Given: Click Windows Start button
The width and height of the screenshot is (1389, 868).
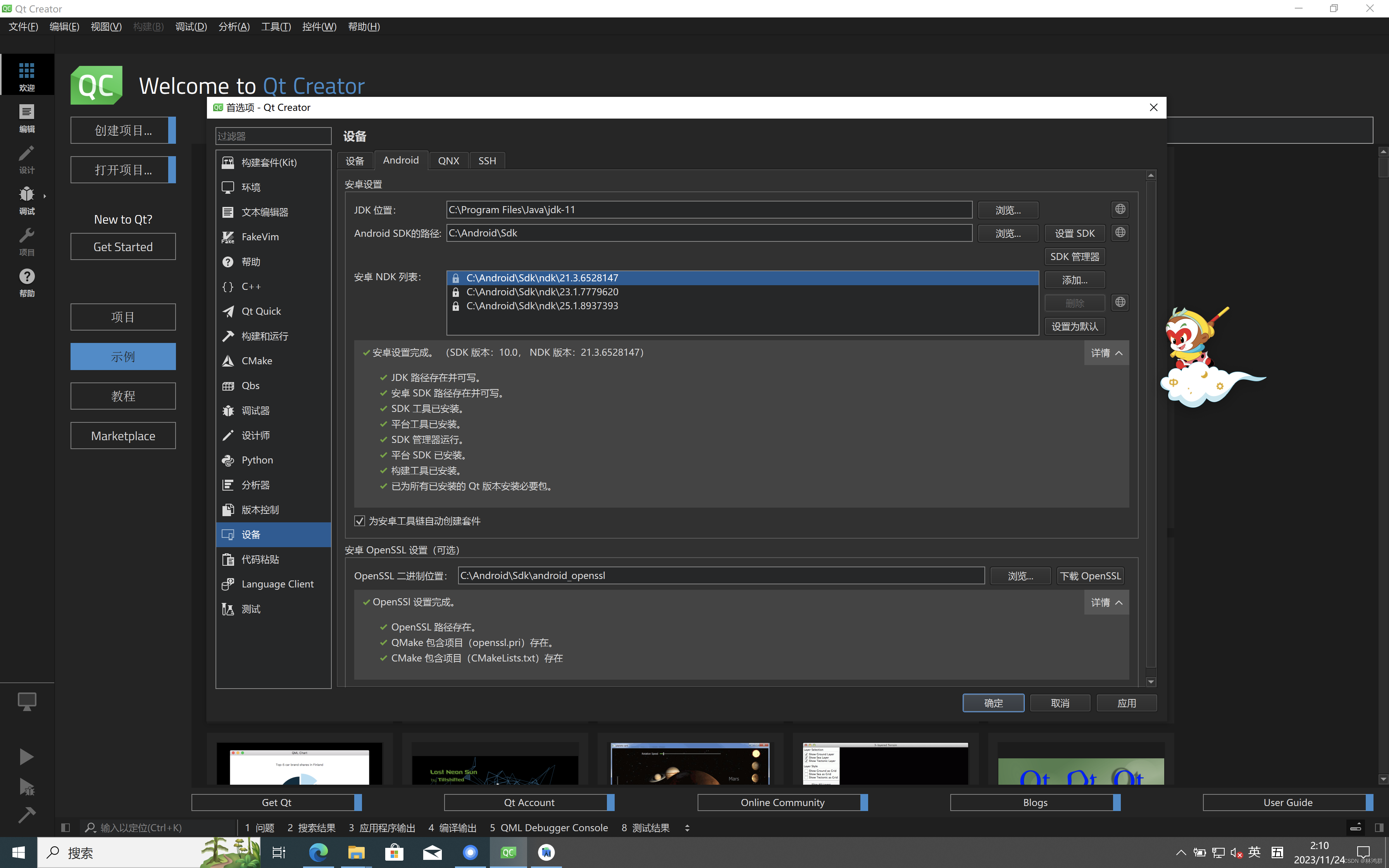Looking at the screenshot, I should 18,852.
